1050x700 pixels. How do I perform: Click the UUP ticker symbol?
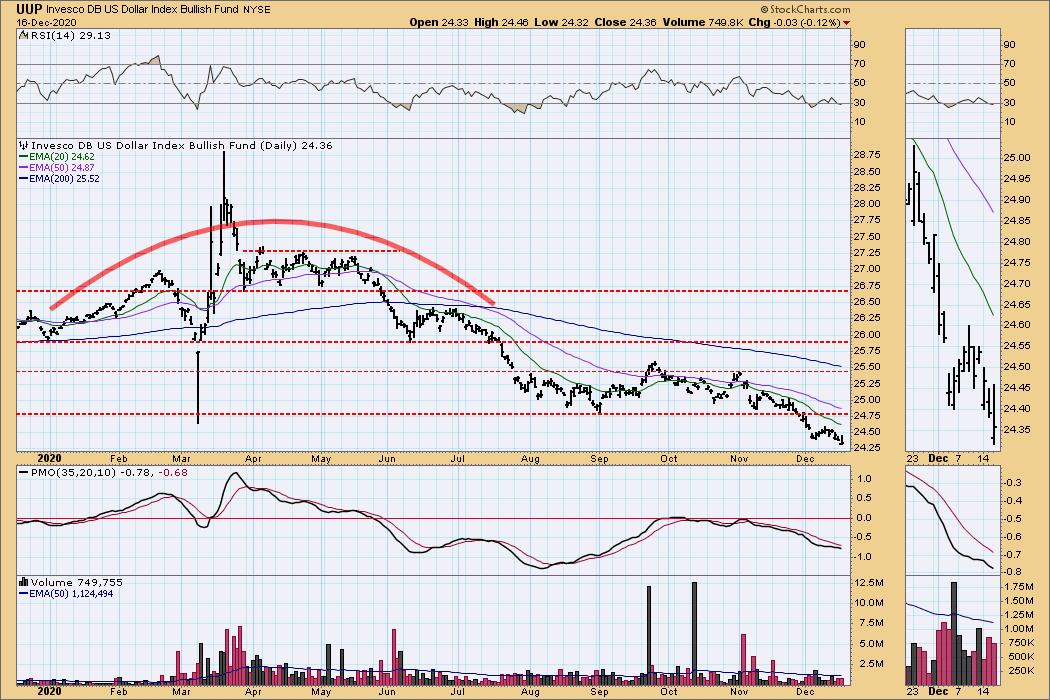tap(30, 9)
